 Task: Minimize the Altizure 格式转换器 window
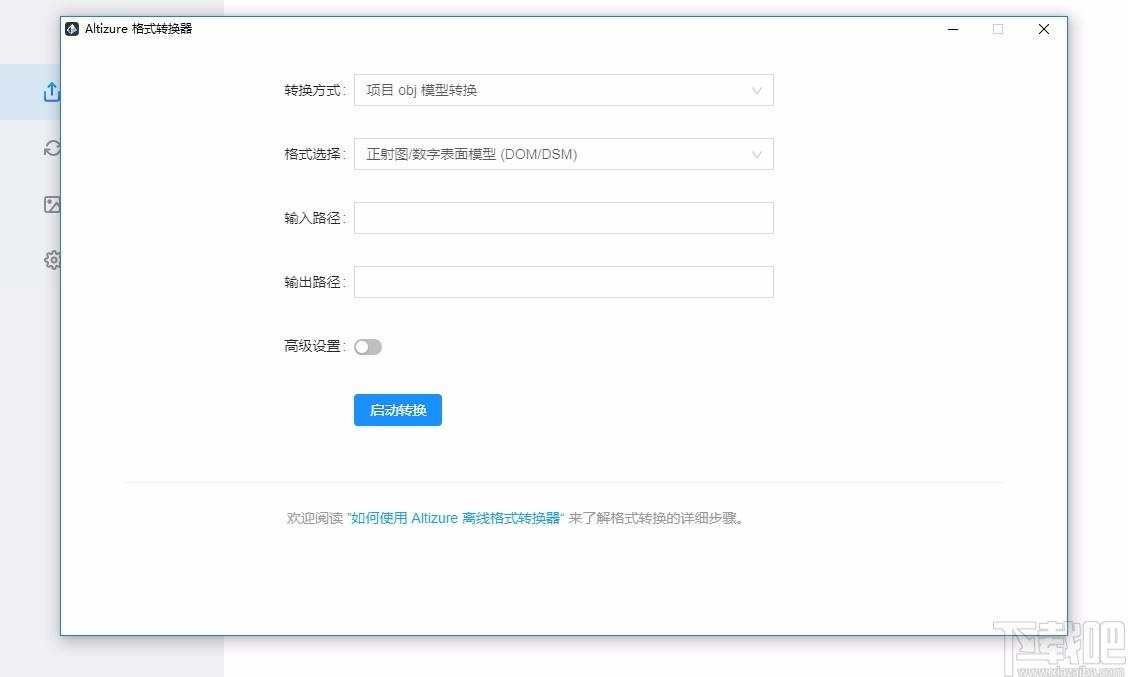952,29
